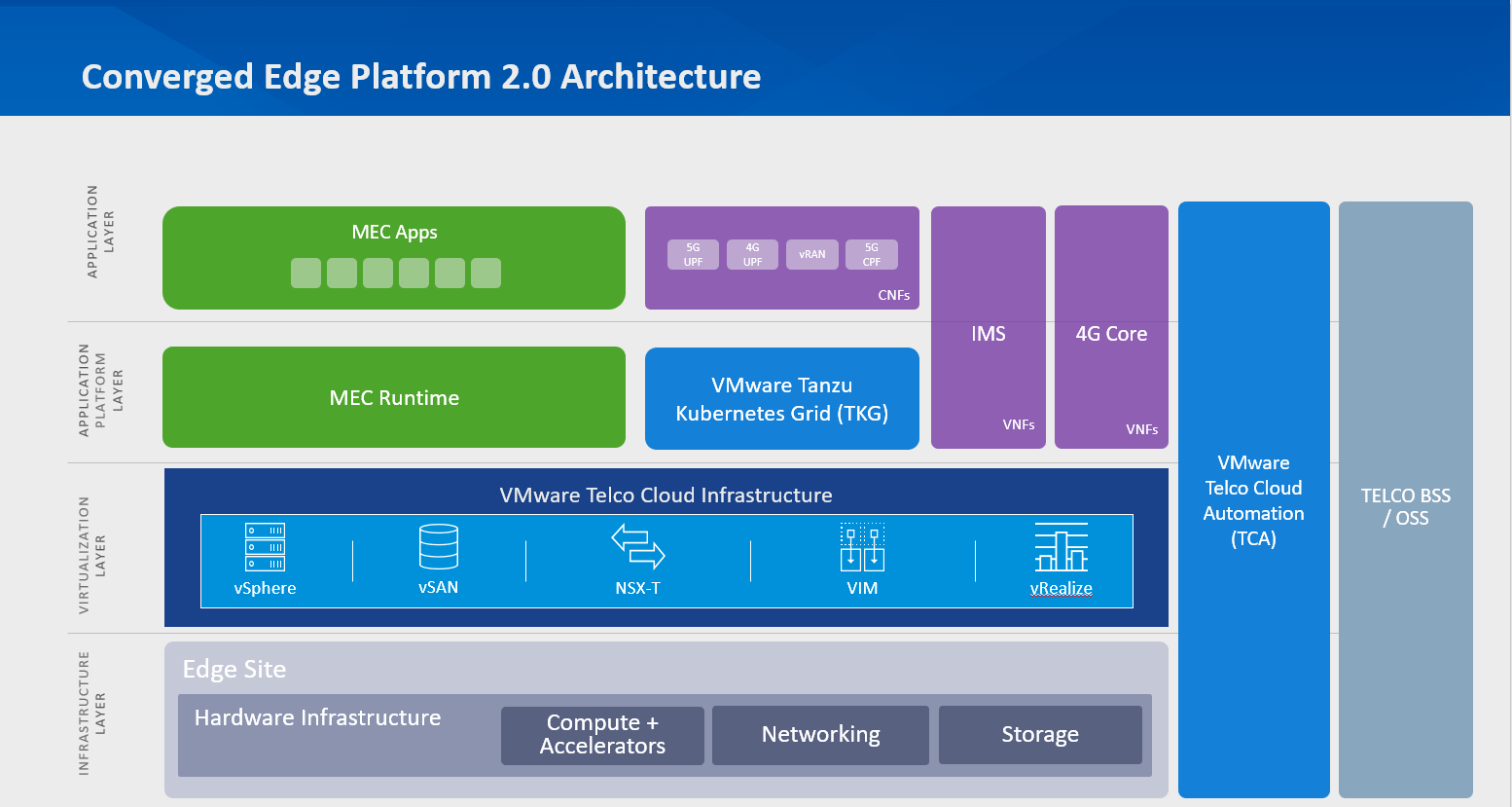Select the underlined 'vRealize' label
The width and height of the screenshot is (1512, 807).
[x=1062, y=588]
